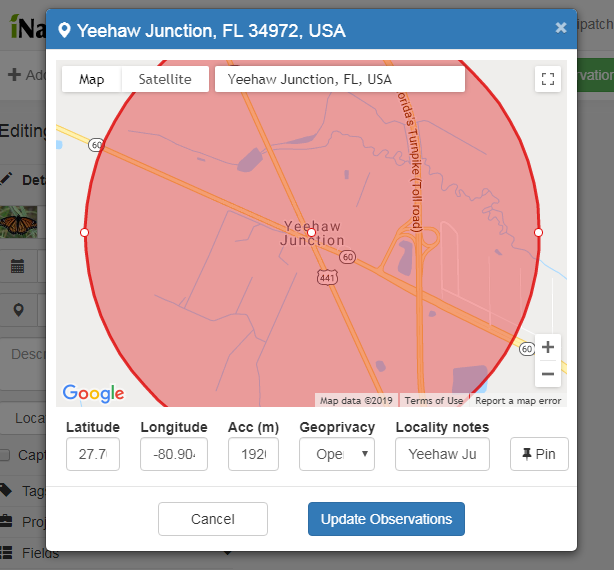This screenshot has width=614, height=570.
Task: Click the Longitude input field
Action: (174, 454)
